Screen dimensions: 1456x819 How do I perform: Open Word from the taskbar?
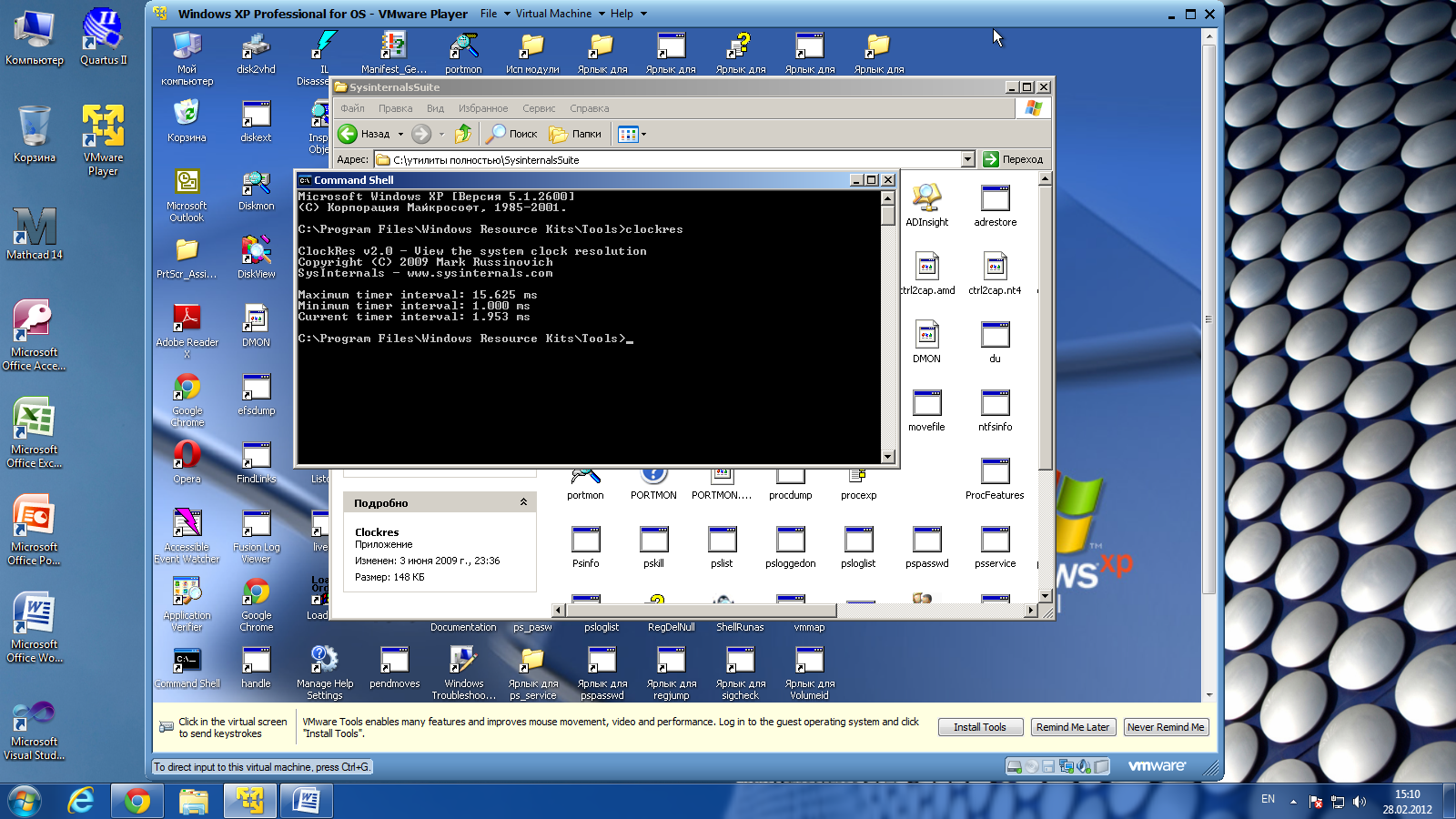point(307,801)
